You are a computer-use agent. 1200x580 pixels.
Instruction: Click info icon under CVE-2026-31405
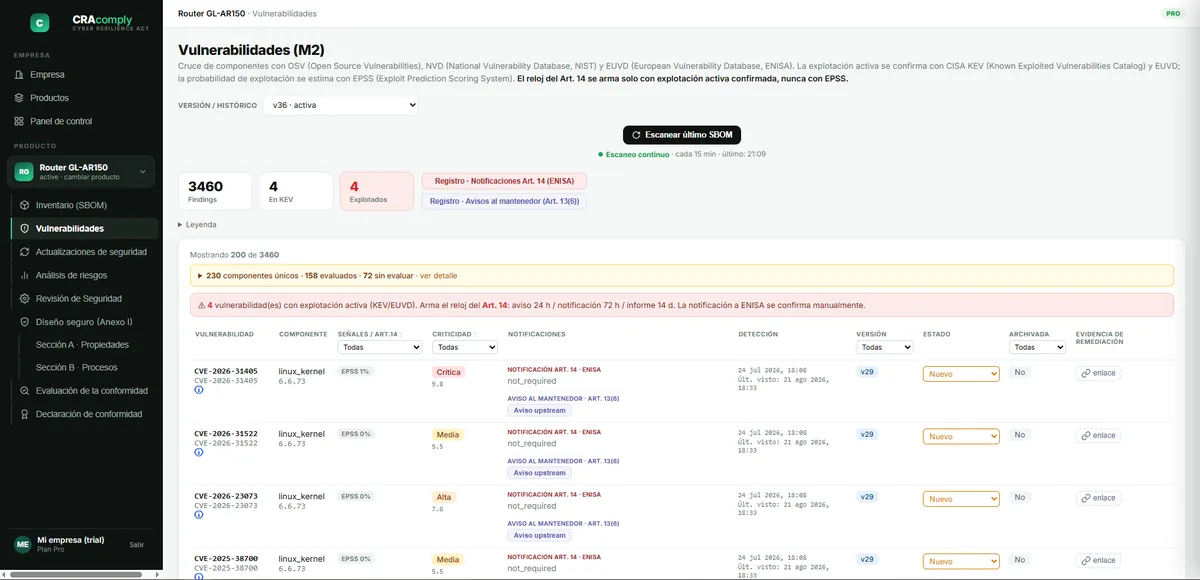click(199, 390)
